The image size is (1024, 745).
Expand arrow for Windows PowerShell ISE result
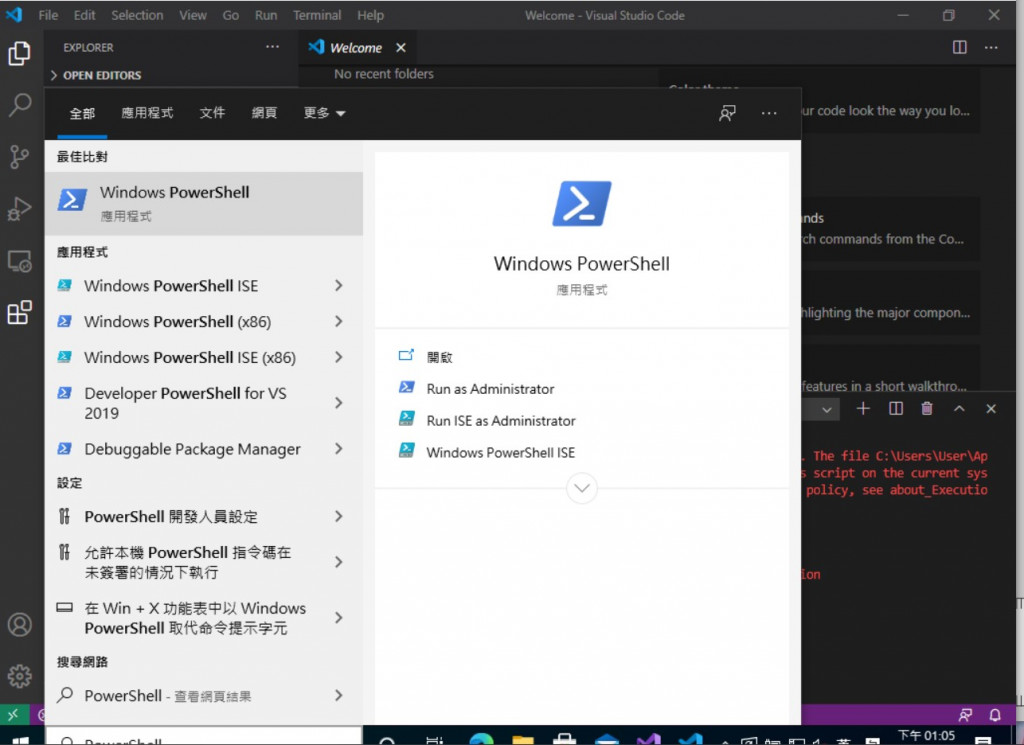[338, 285]
